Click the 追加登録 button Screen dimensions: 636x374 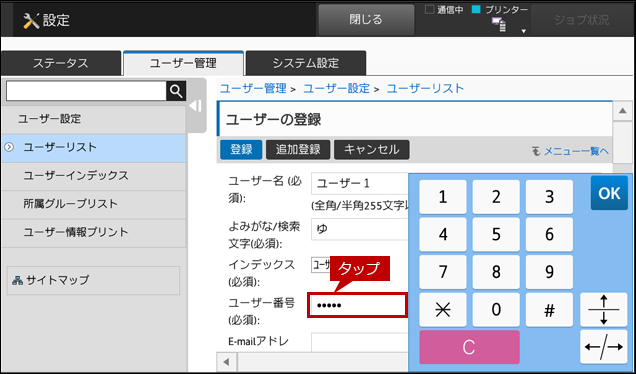tap(298, 150)
